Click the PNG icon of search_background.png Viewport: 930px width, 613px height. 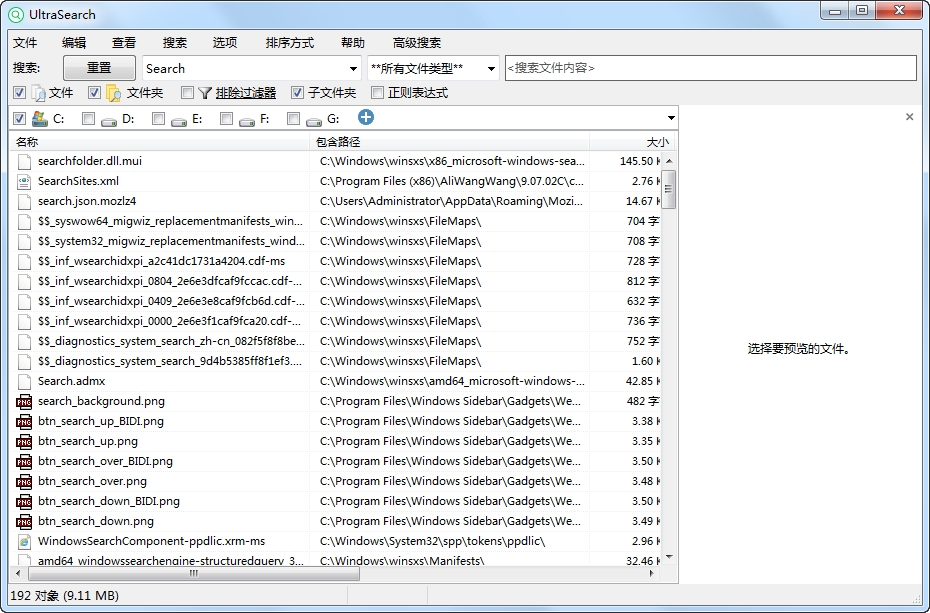[x=23, y=401]
